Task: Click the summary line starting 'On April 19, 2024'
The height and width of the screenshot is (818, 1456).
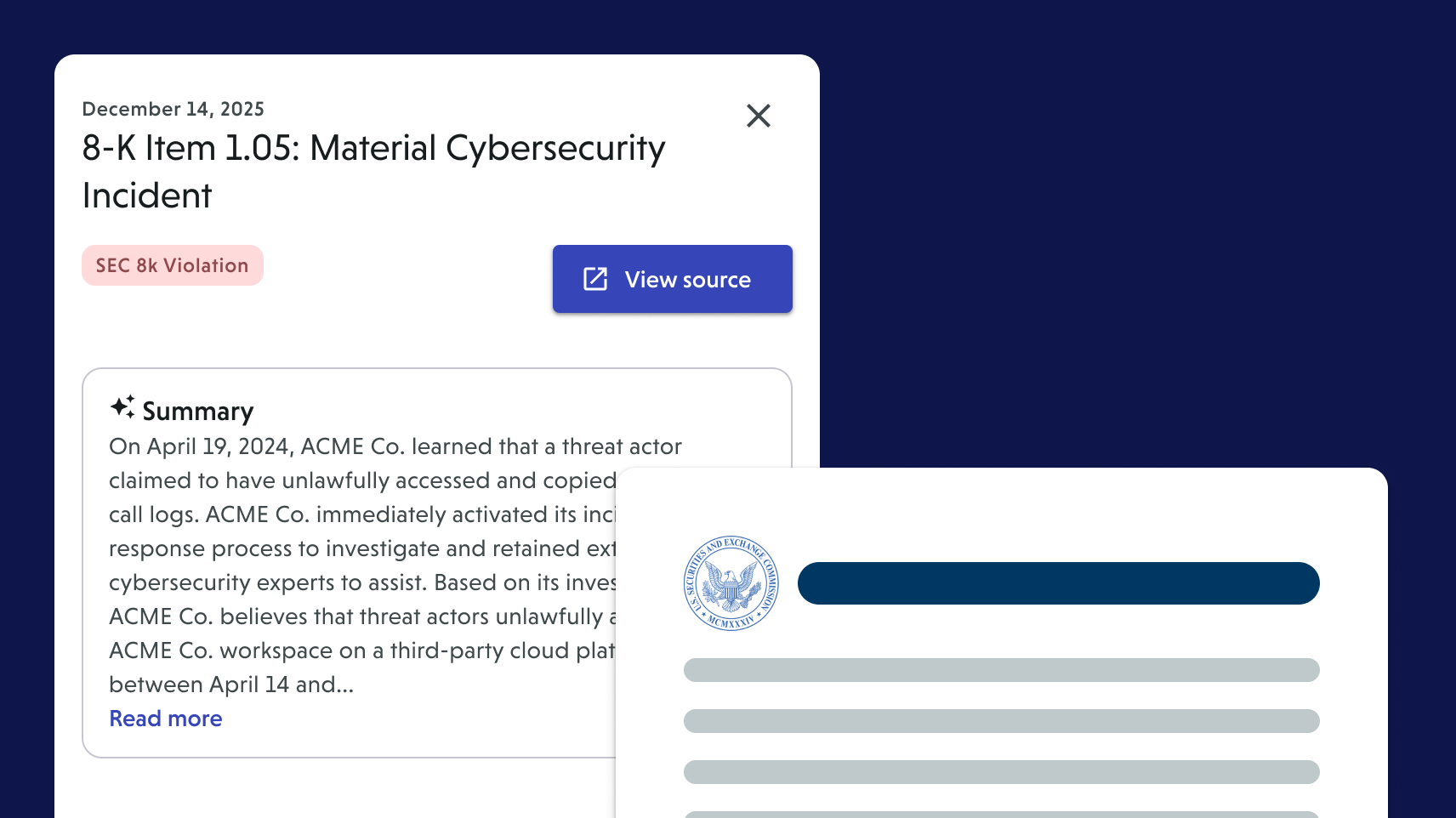Action: pos(395,446)
